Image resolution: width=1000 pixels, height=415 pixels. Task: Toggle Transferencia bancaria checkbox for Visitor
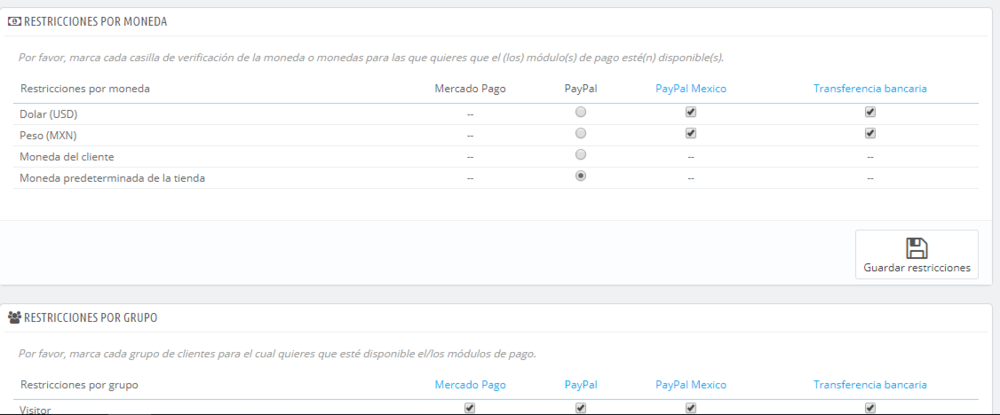(870, 408)
